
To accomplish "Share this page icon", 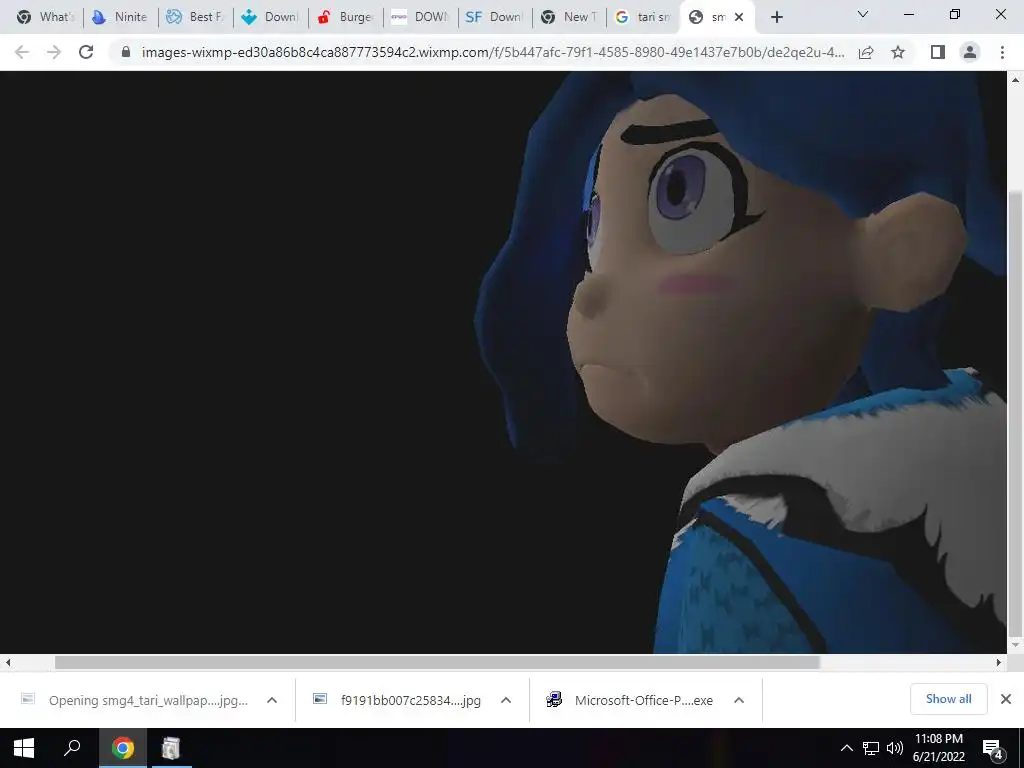I will [866, 52].
